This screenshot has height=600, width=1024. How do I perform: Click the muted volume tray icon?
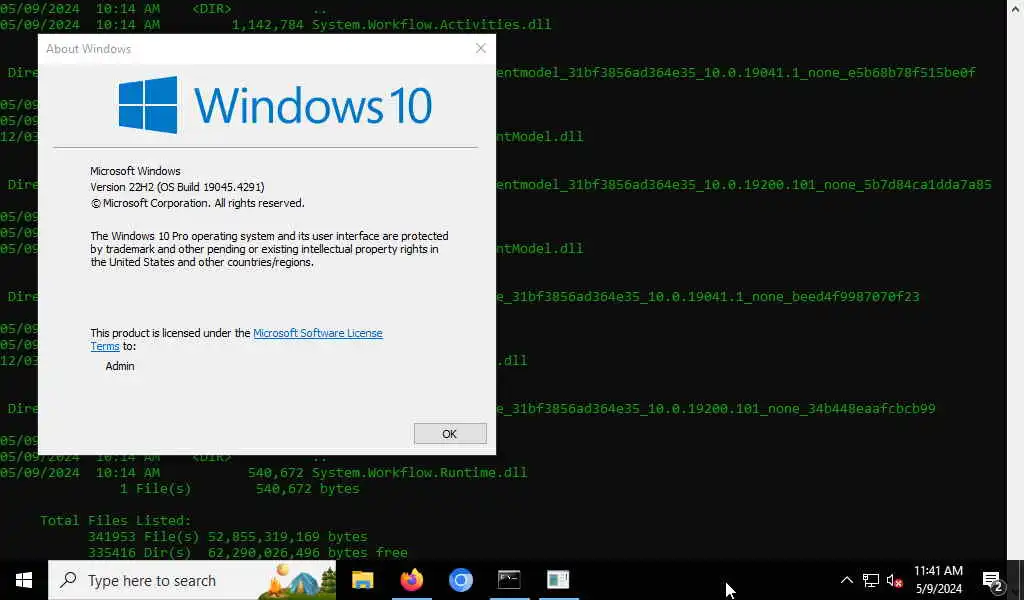tap(895, 580)
